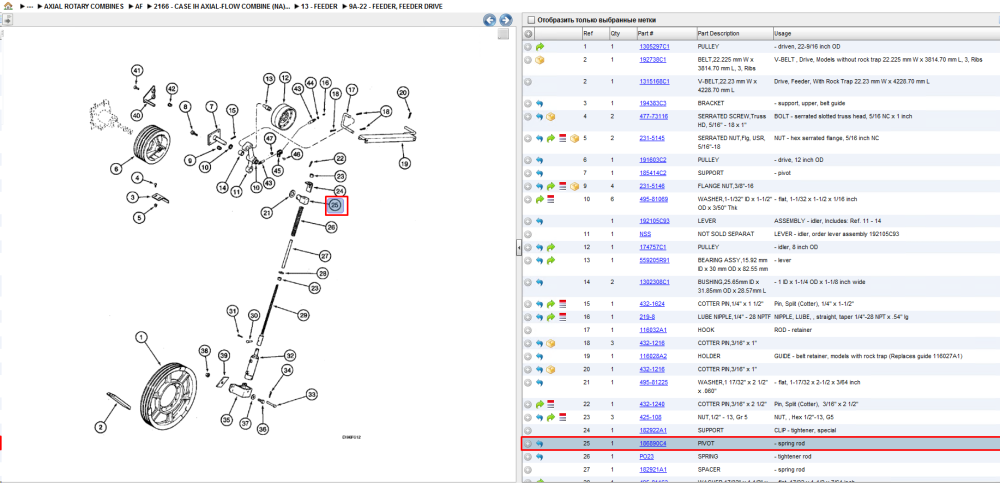Click the red list icon on the 425-108 nut row
Viewport: 1000px width, 483px height.
(x=562, y=417)
